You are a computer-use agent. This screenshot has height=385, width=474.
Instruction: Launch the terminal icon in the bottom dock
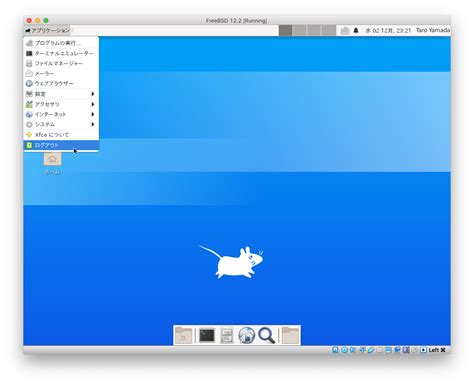pos(207,335)
